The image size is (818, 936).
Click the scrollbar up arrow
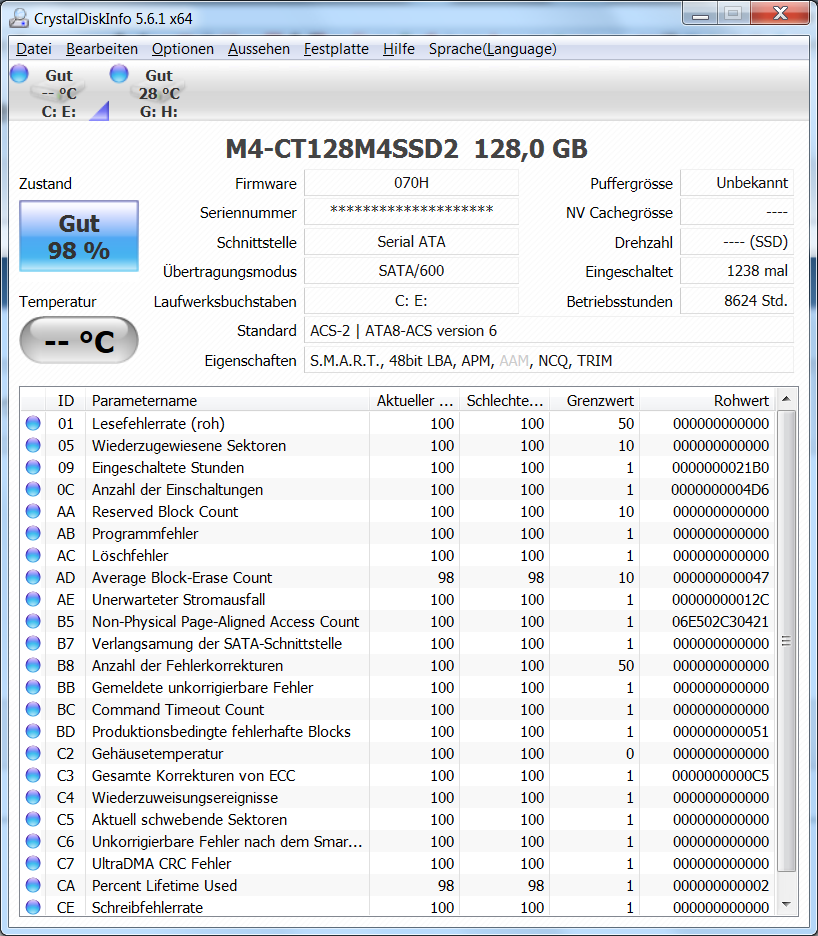pyautogui.click(x=786, y=399)
